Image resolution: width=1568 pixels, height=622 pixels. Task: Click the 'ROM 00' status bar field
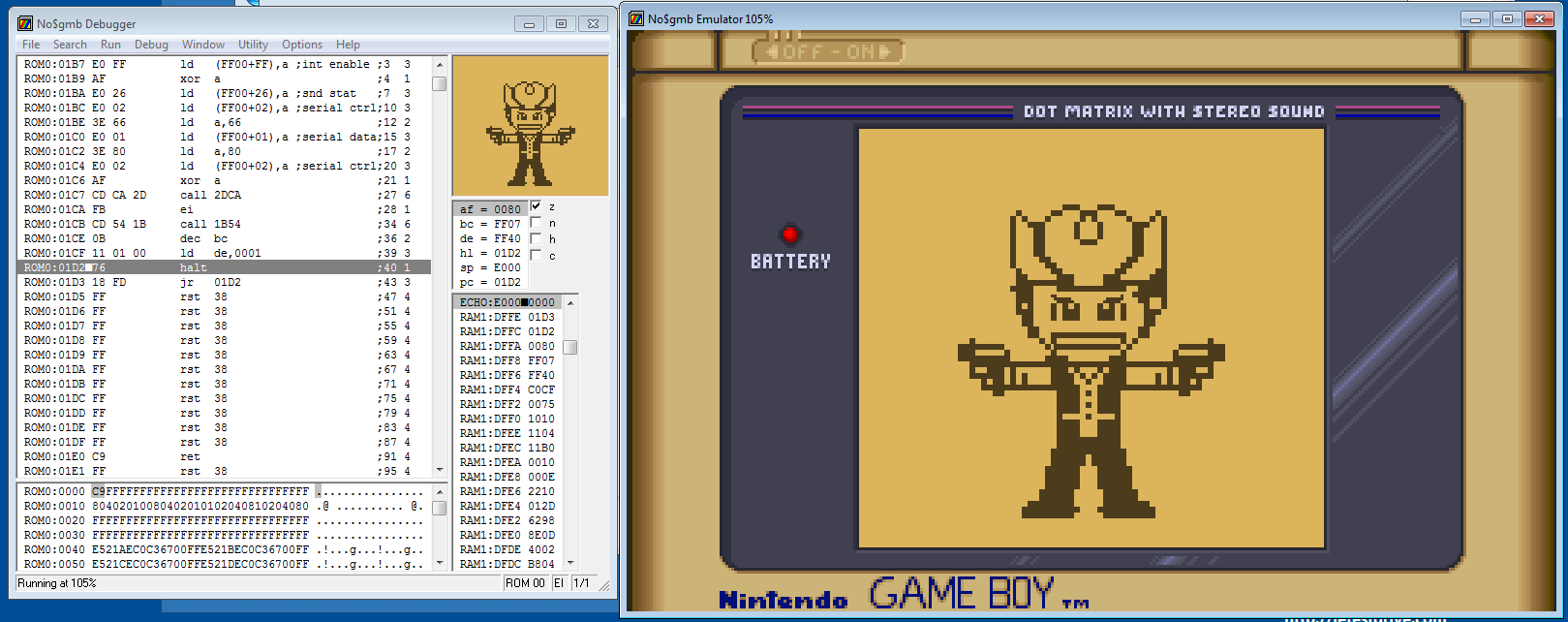[525, 583]
